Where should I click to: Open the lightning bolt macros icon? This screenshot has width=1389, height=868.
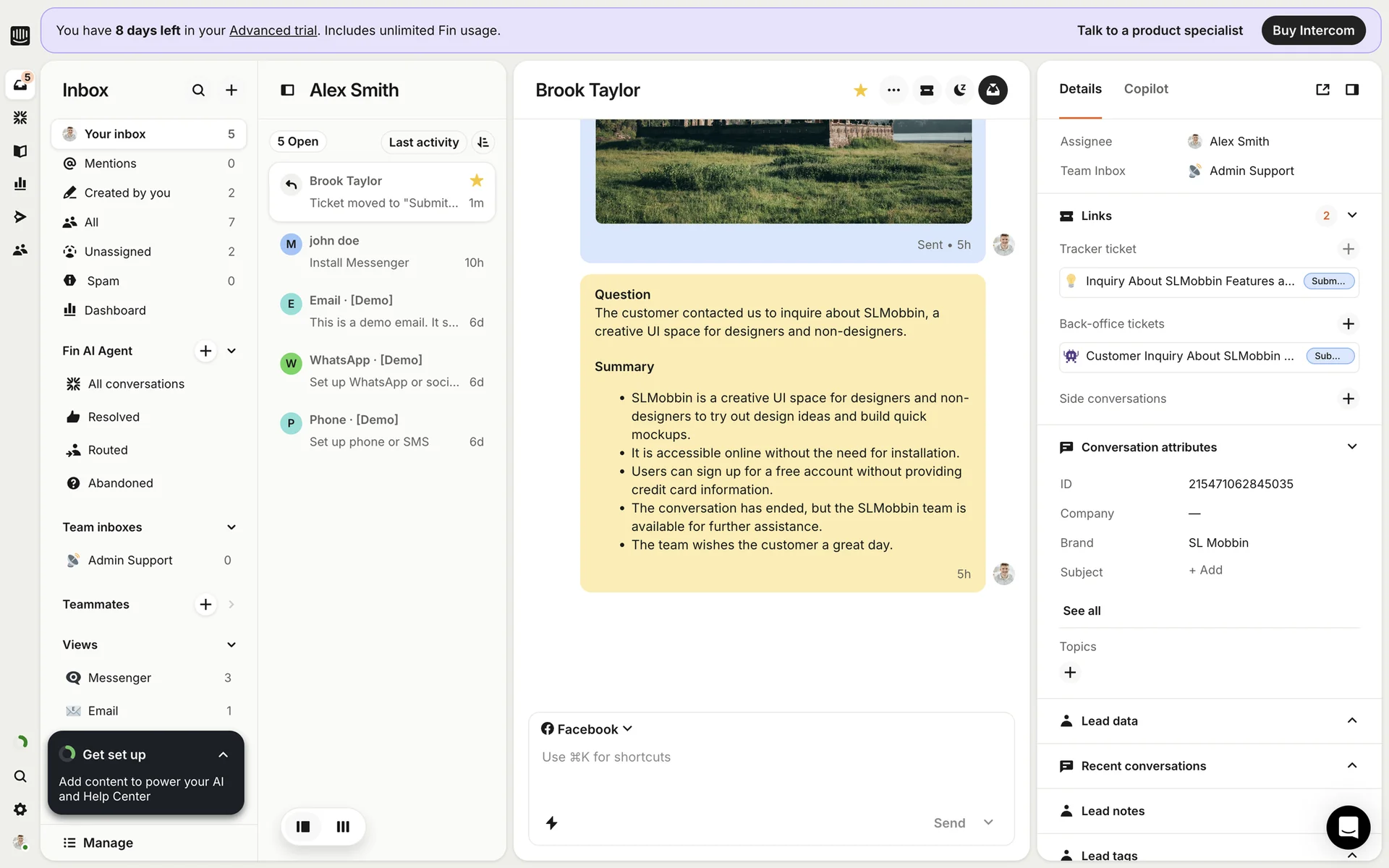pyautogui.click(x=551, y=823)
